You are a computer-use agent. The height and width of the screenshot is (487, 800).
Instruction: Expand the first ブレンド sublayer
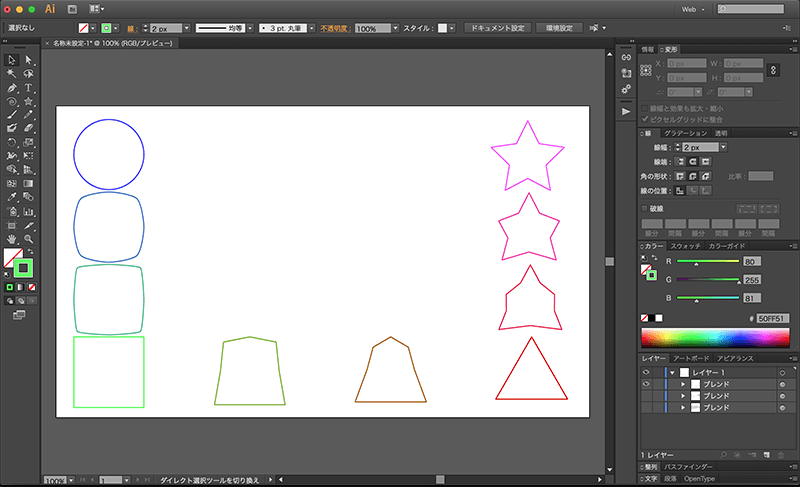point(683,385)
